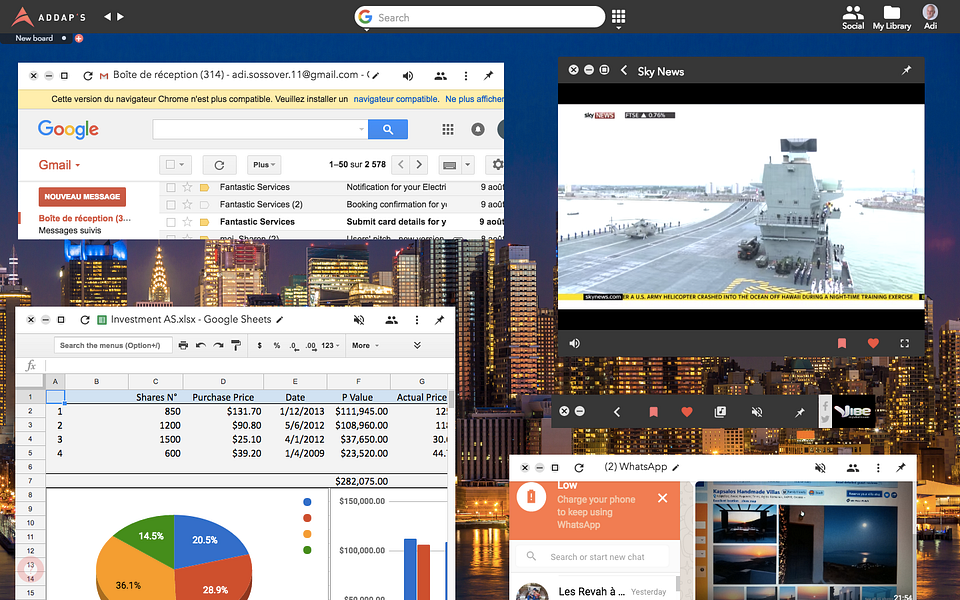Reload the Google Sheets window
960x600 pixels.
pyautogui.click(x=85, y=320)
